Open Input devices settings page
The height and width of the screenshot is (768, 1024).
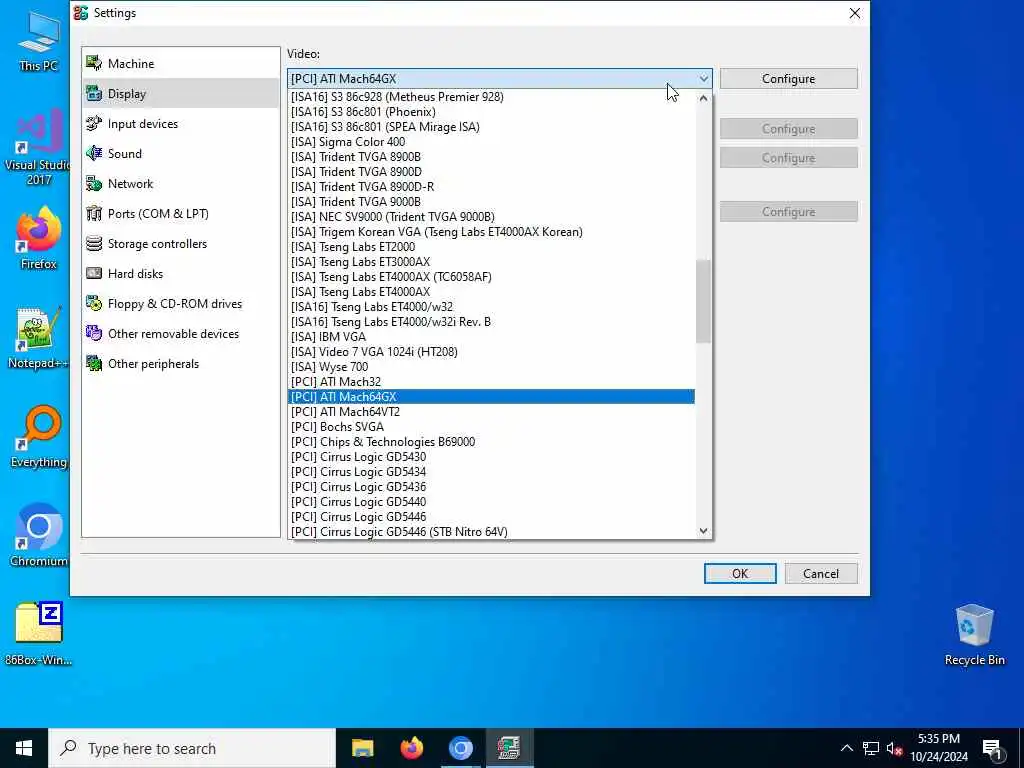point(181,123)
